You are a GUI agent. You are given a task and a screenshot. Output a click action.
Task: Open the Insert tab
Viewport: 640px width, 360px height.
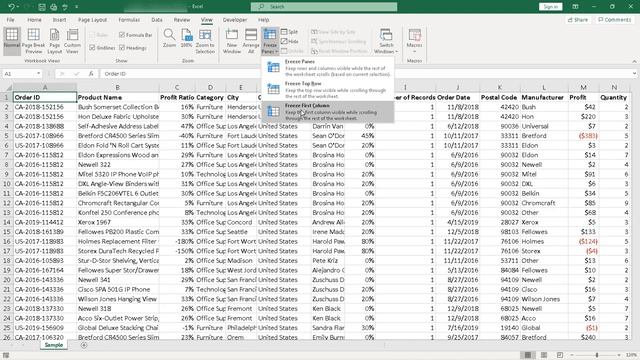(59, 20)
